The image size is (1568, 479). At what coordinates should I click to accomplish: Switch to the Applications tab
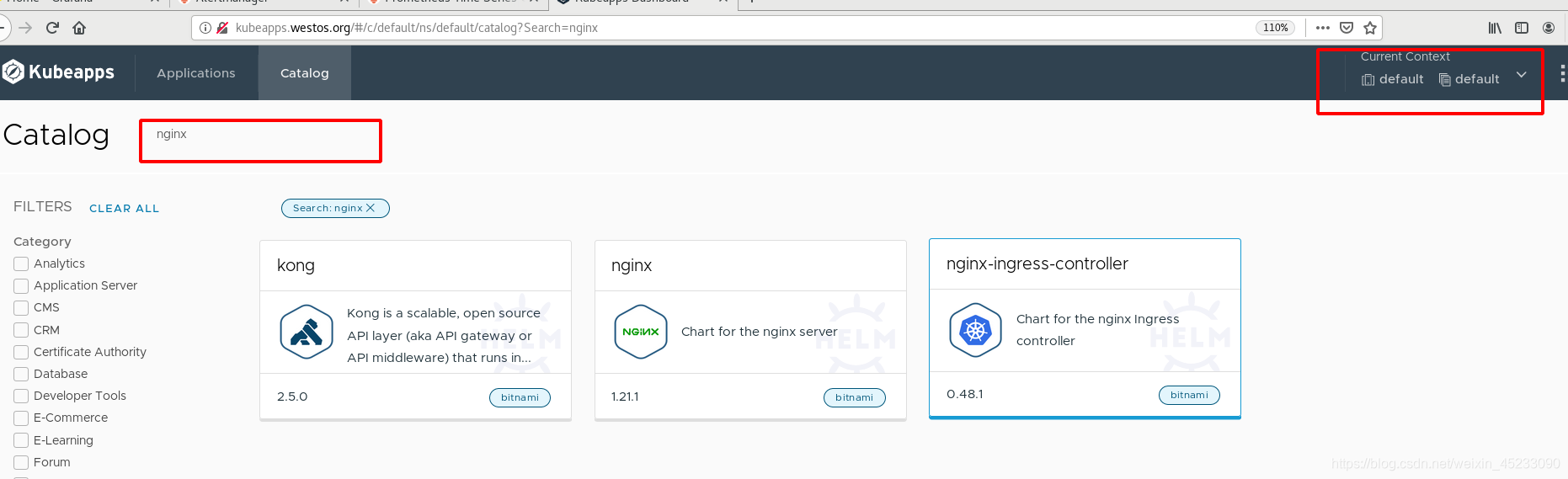pos(196,73)
